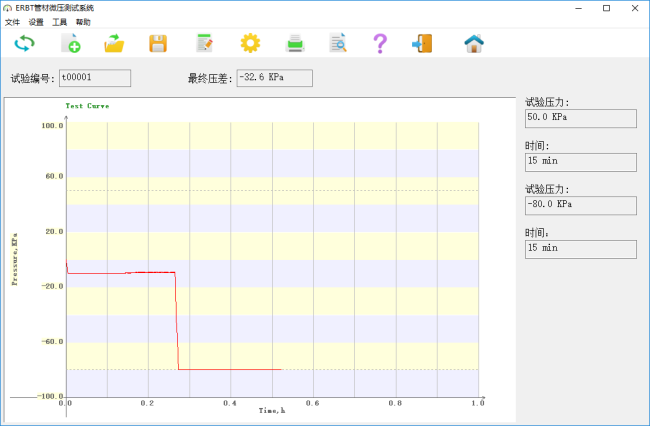The height and width of the screenshot is (426, 650).
Task: Select the 50.0 KPa test pressure field
Action: [580, 118]
